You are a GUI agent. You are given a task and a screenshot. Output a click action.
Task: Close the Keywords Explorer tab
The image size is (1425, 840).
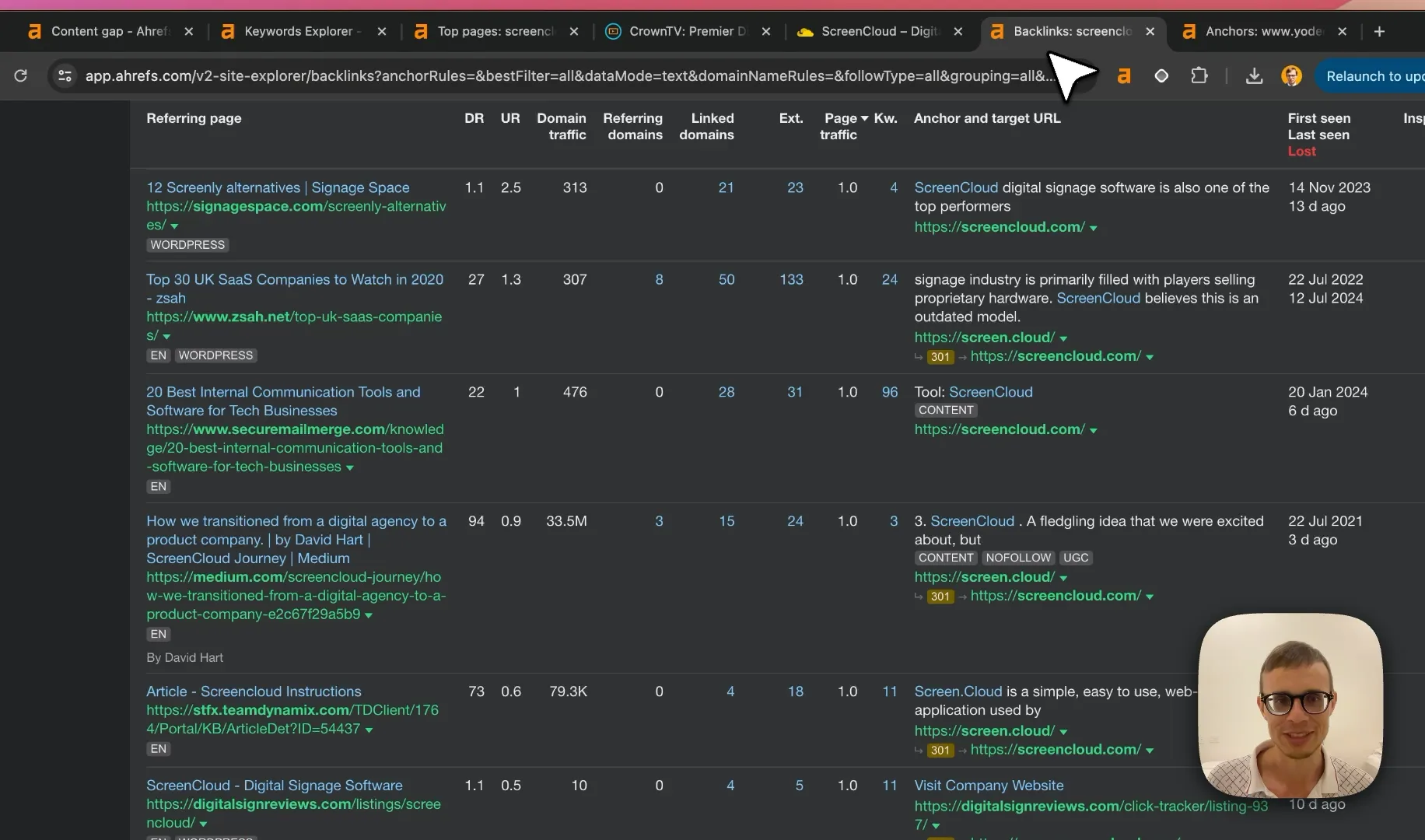point(381,31)
